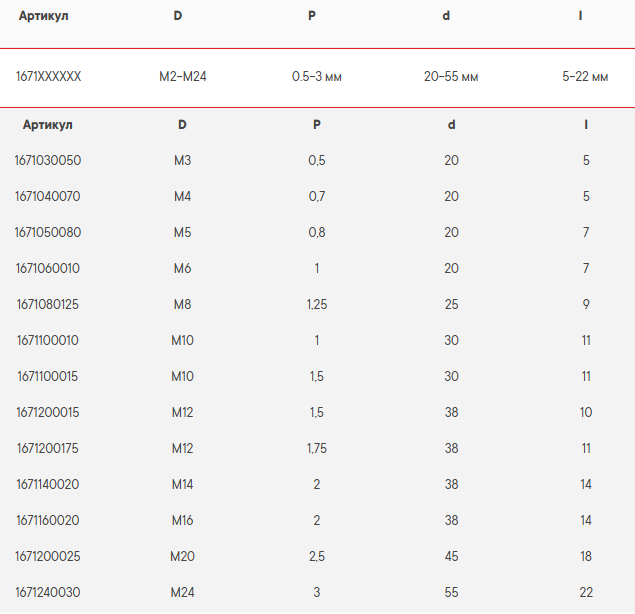The width and height of the screenshot is (635, 614).
Task: Click the 0.5–3 мм pitch range
Action: (x=316, y=76)
